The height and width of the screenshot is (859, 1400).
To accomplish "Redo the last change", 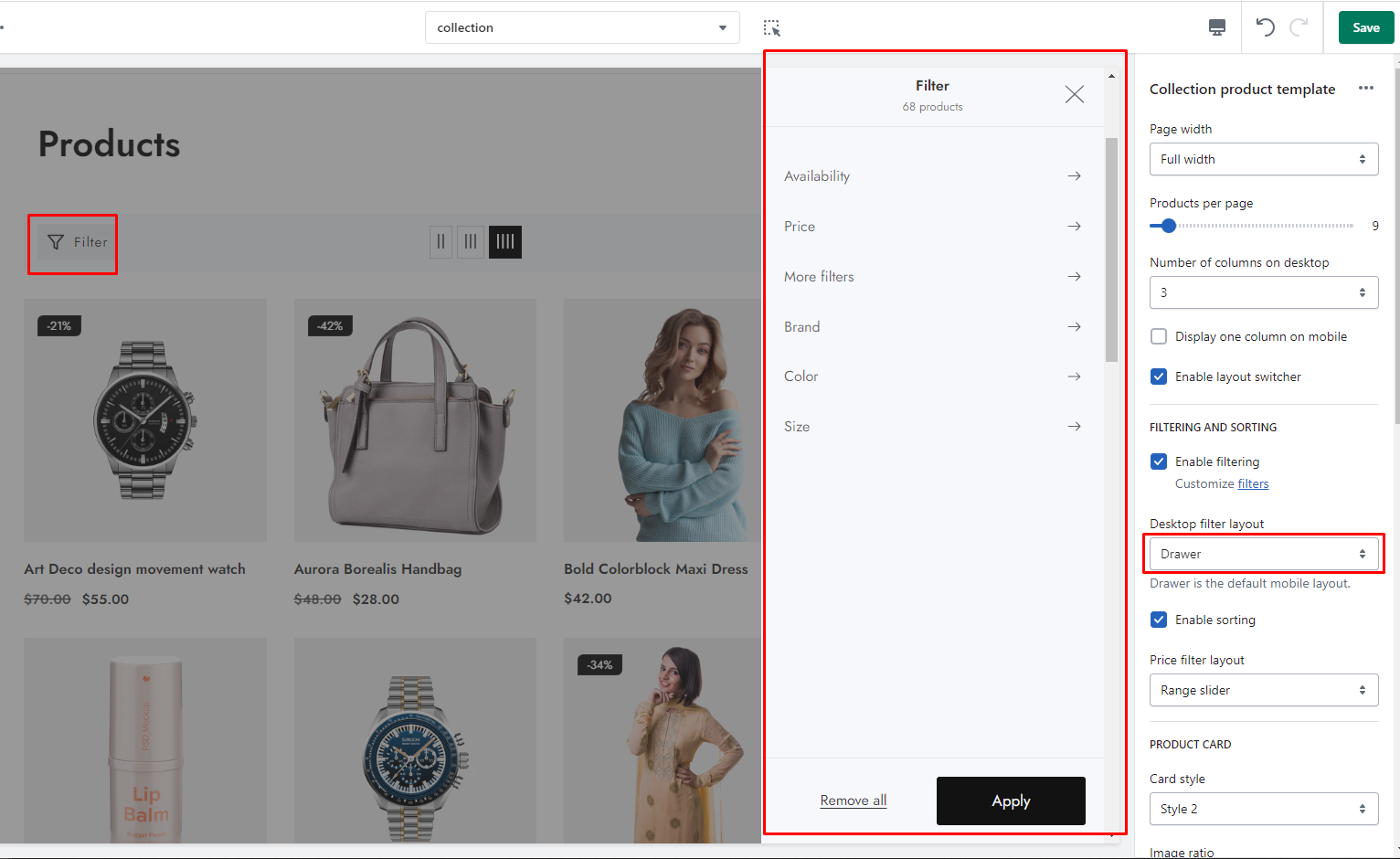I will (x=1299, y=27).
